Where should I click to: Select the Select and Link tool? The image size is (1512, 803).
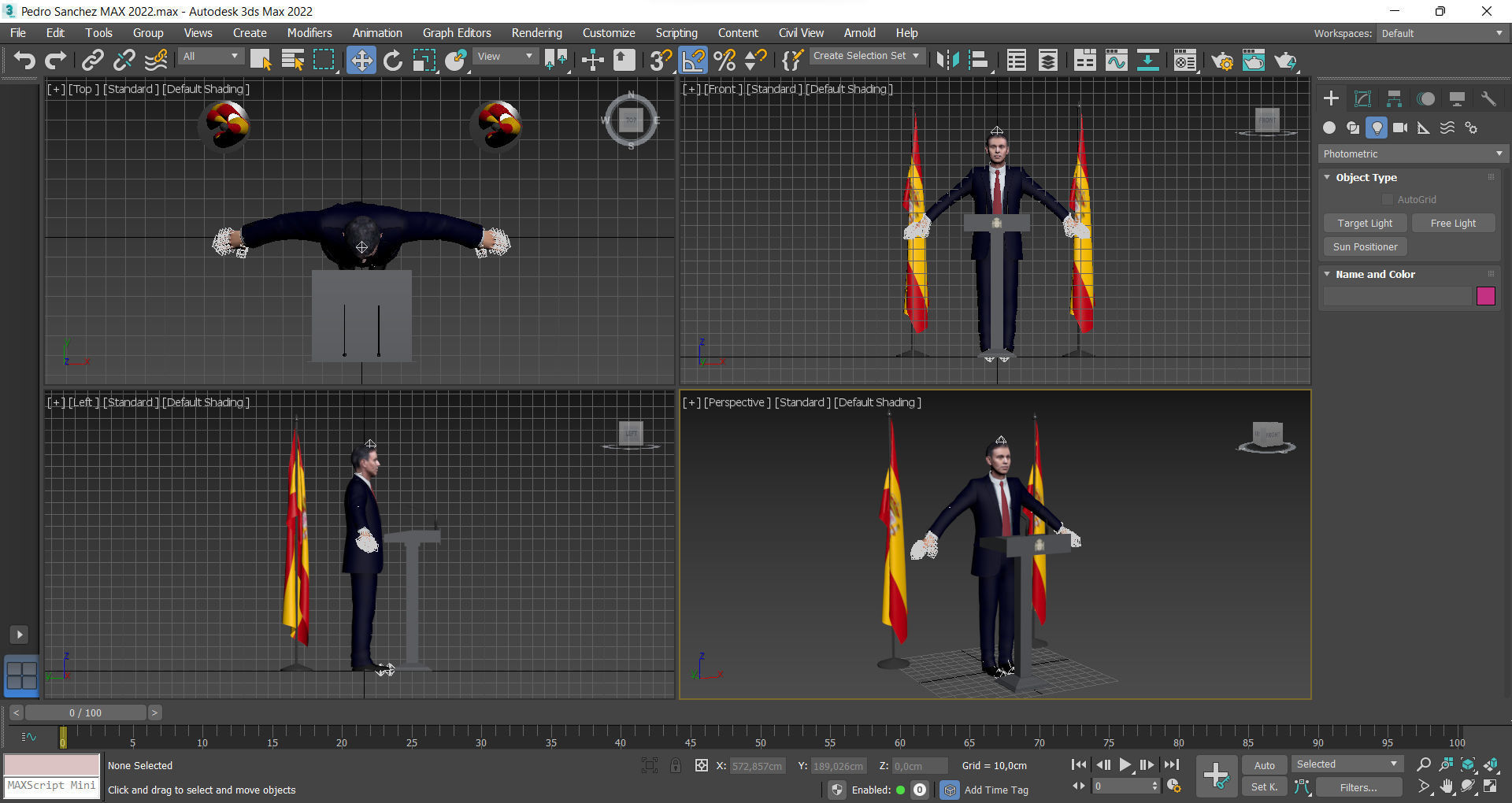(x=93, y=60)
